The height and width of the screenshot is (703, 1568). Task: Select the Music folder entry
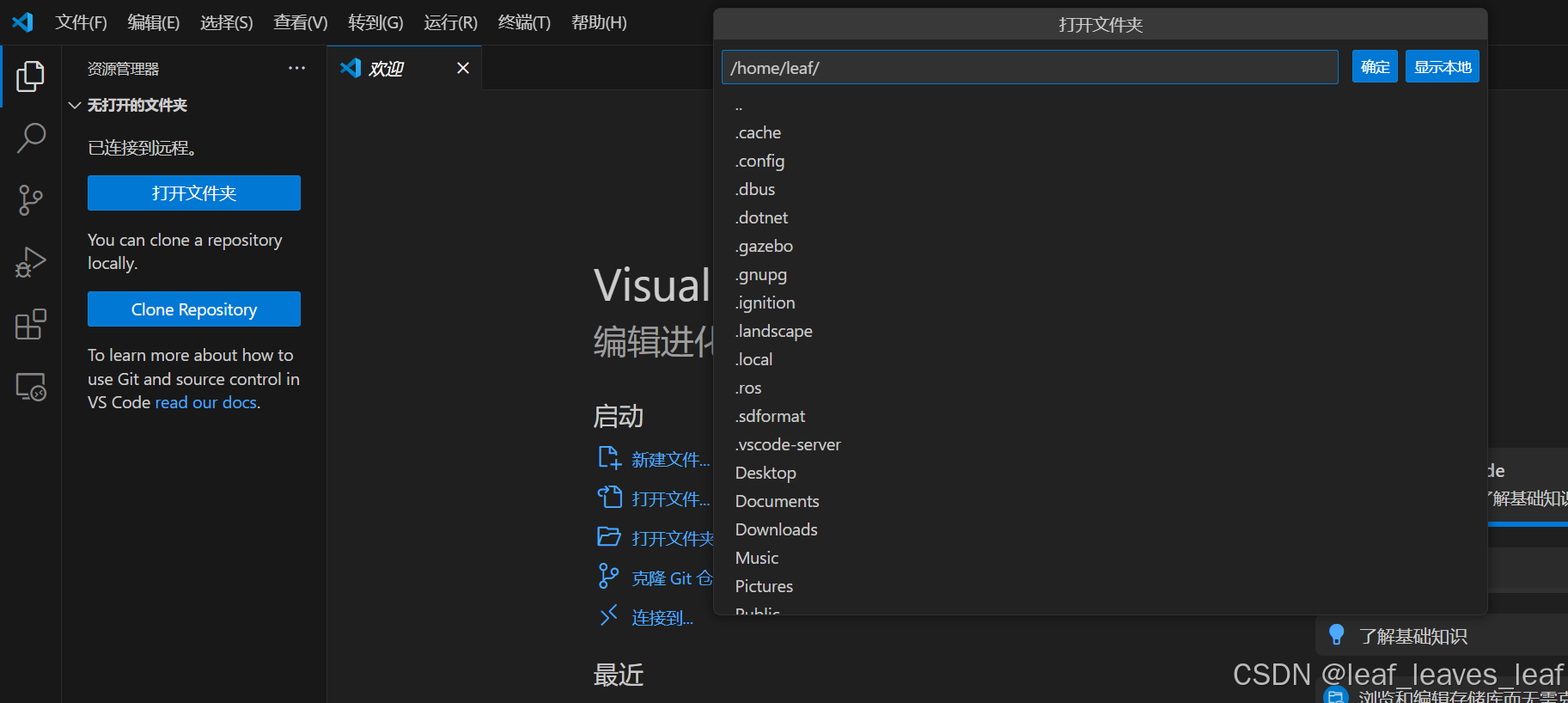(x=1101, y=558)
